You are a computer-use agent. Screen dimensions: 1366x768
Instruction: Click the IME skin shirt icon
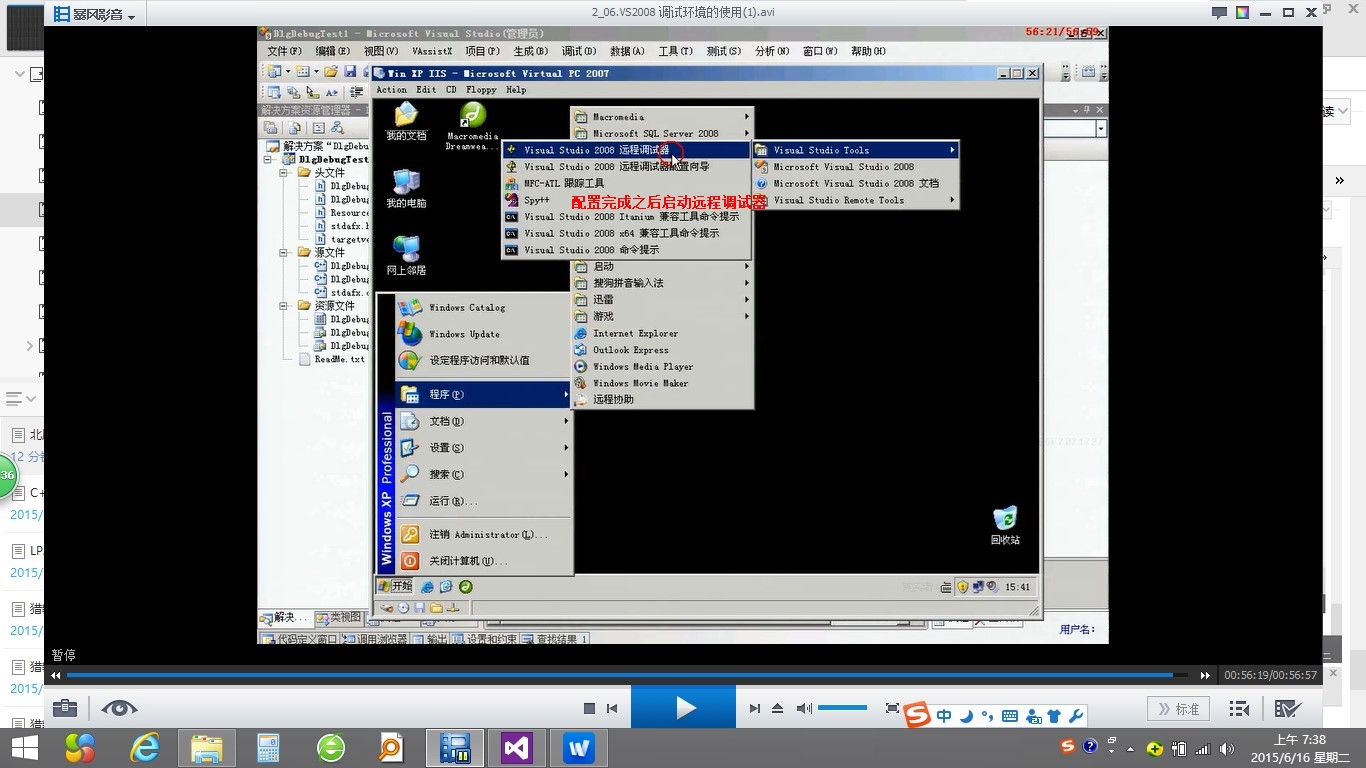pos(1054,716)
